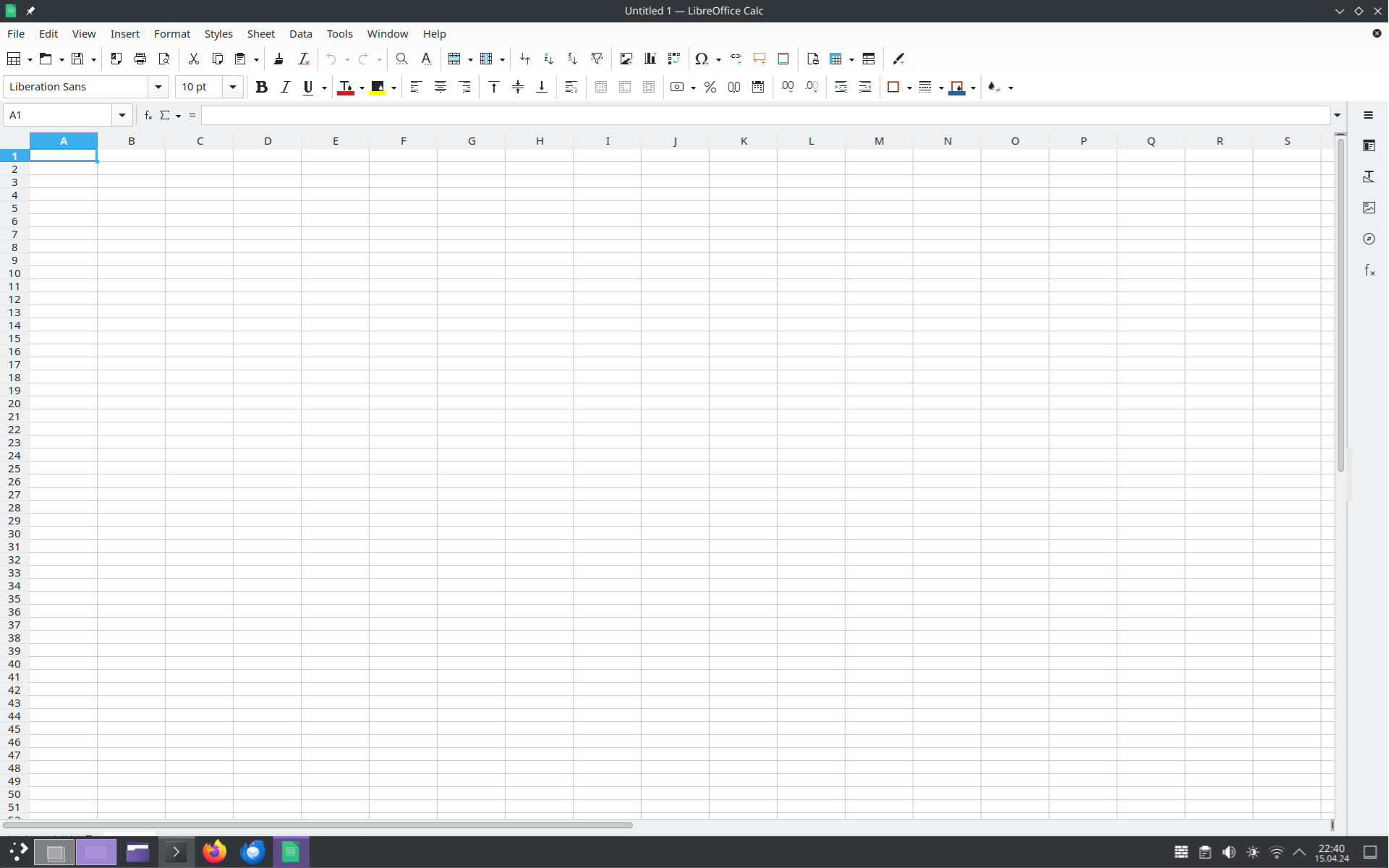
Task: Toggle Align Left
Action: (x=416, y=87)
